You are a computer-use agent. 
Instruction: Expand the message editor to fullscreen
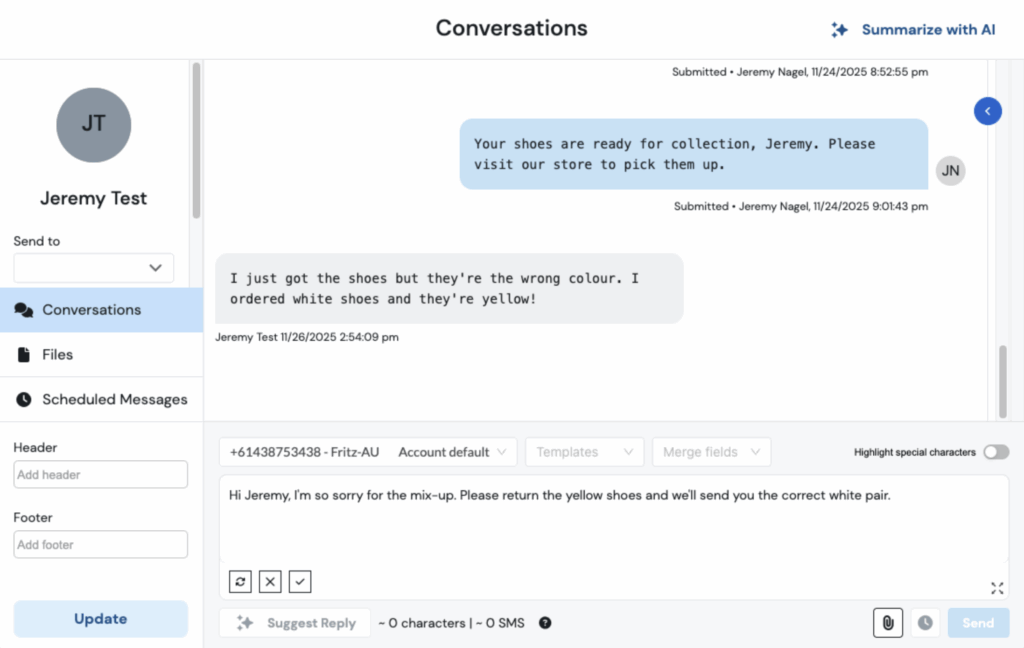coord(997,588)
